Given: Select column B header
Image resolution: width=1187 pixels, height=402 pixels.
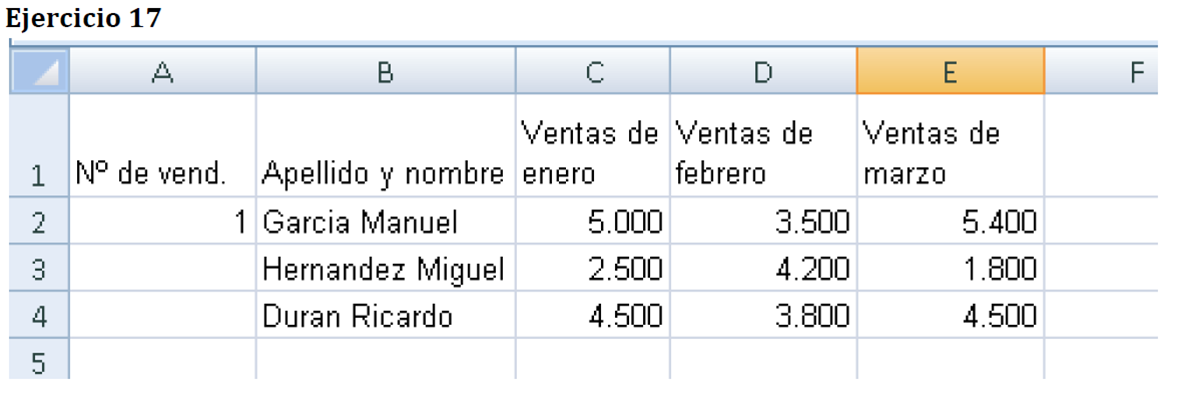Looking at the screenshot, I should click(x=386, y=71).
